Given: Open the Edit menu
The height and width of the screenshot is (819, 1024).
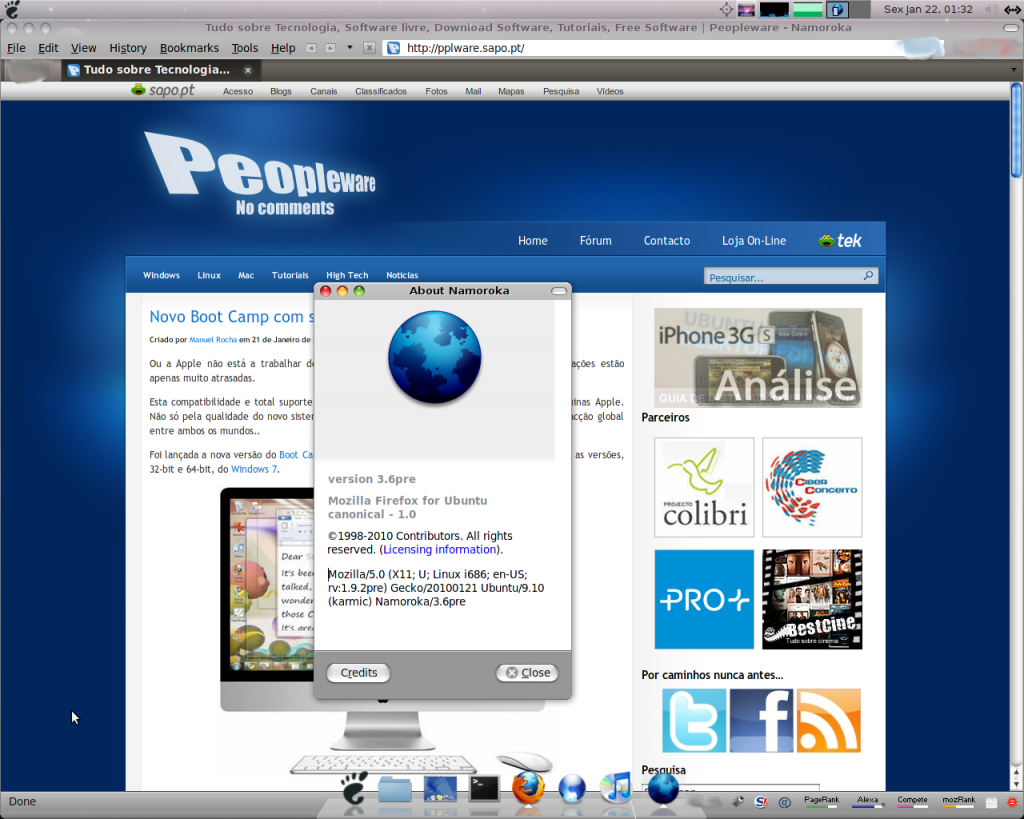Looking at the screenshot, I should coord(48,48).
